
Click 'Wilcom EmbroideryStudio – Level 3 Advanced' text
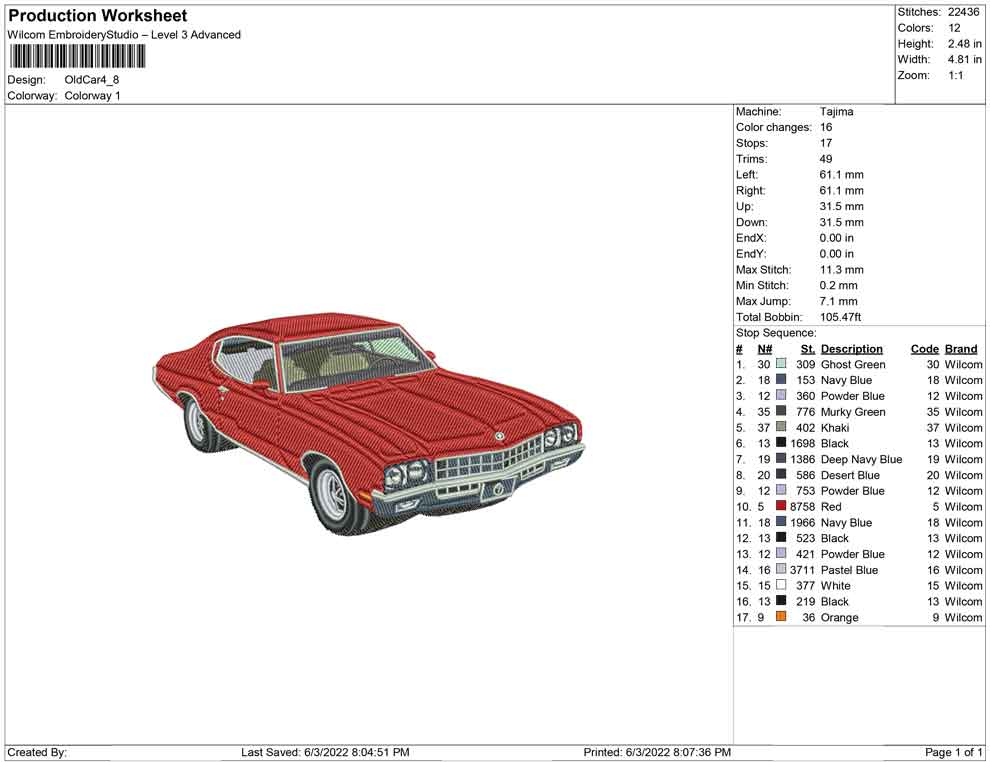click(x=124, y=35)
